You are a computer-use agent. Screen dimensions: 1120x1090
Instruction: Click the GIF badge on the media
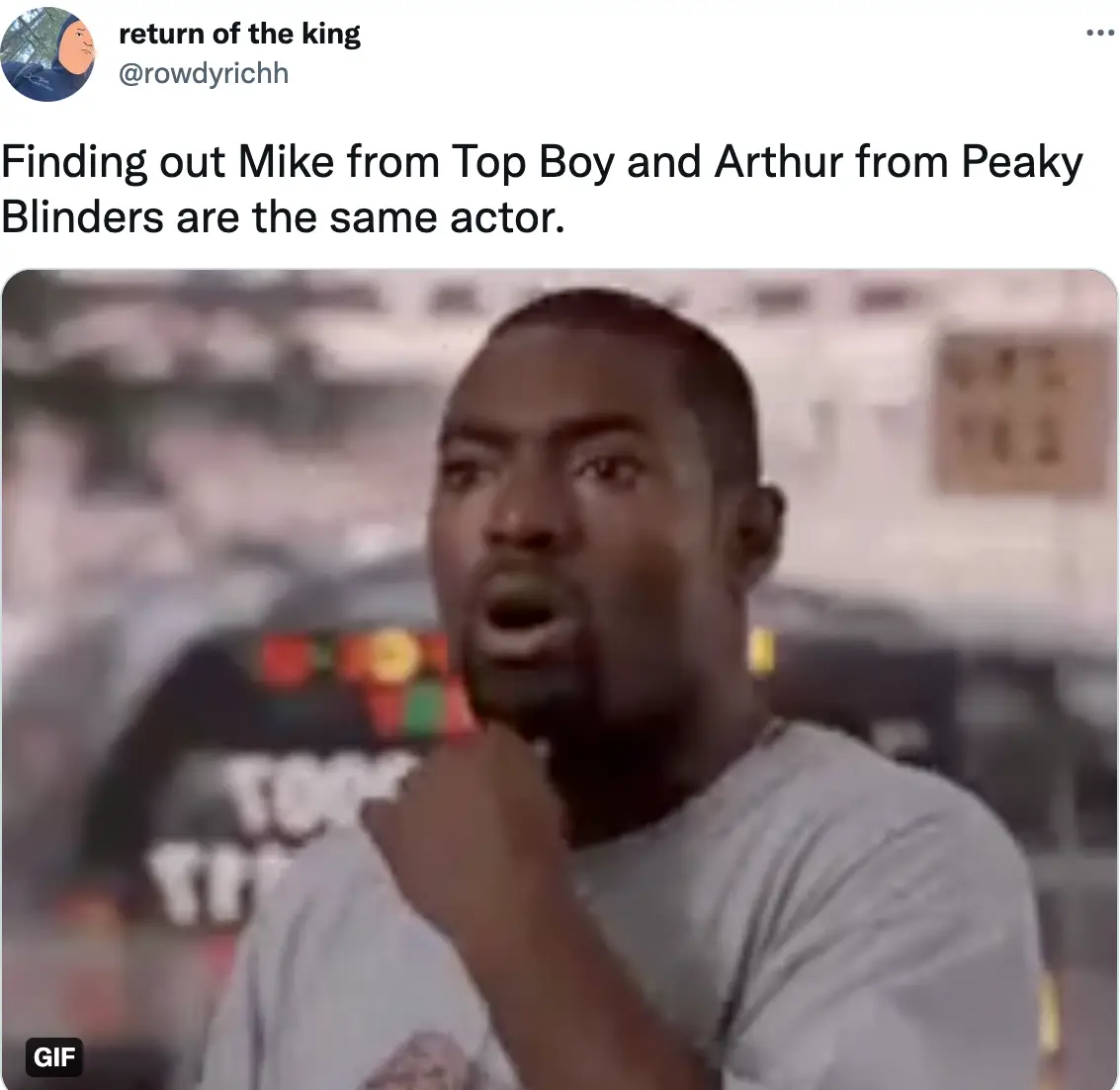tap(54, 1056)
